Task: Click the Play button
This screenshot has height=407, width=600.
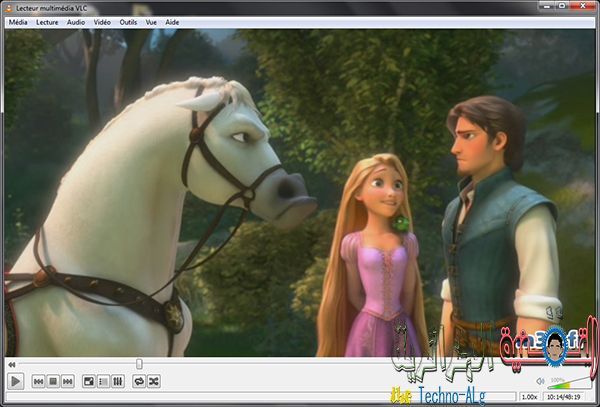Action: point(15,381)
